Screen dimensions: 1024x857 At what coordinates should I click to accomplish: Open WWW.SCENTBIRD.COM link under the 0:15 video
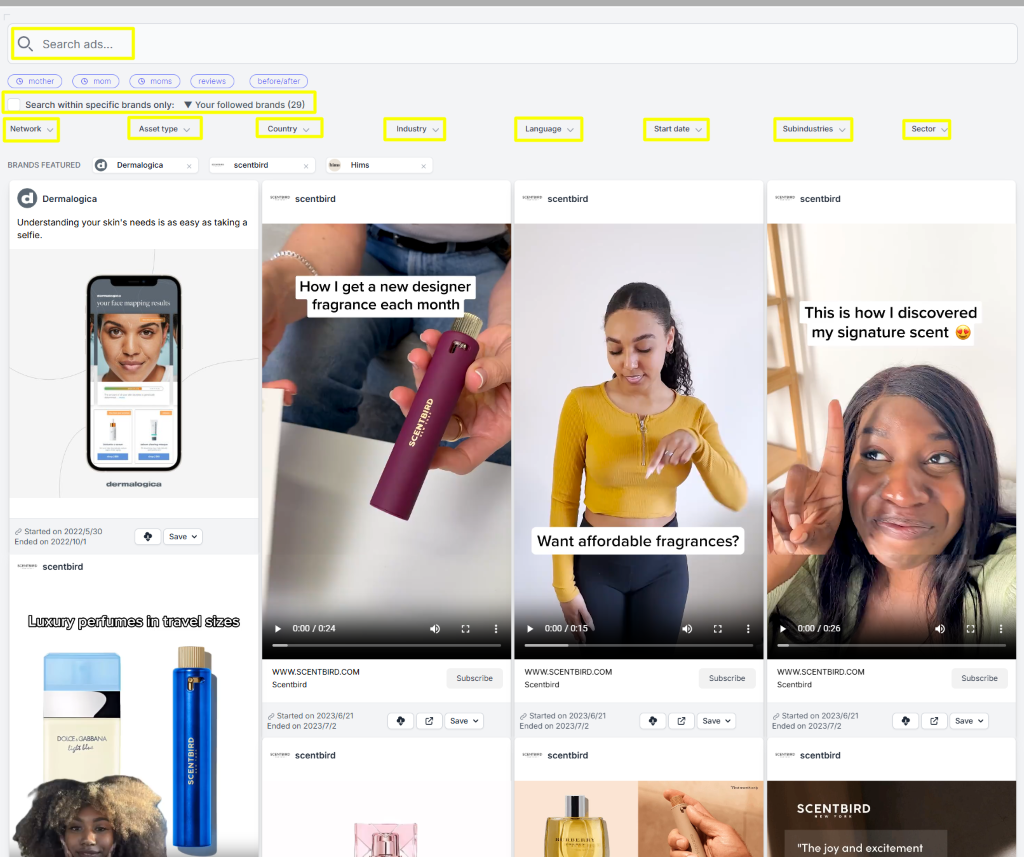click(568, 671)
